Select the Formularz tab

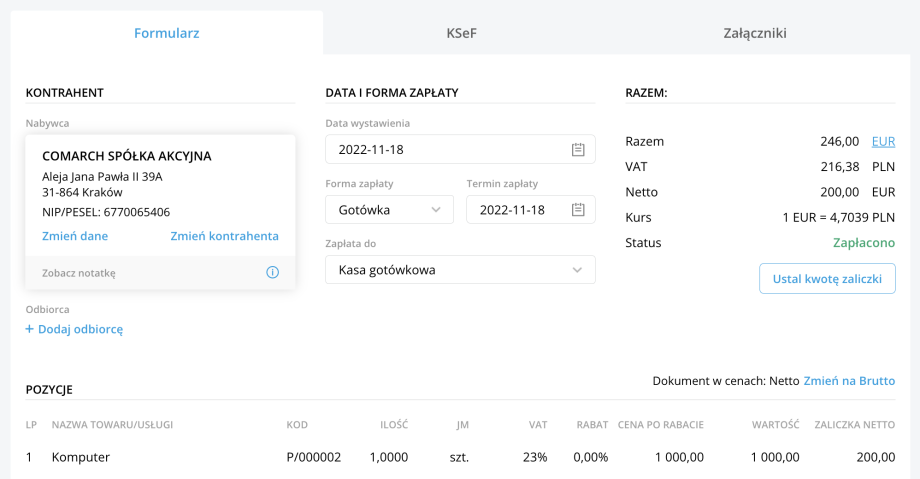167,33
